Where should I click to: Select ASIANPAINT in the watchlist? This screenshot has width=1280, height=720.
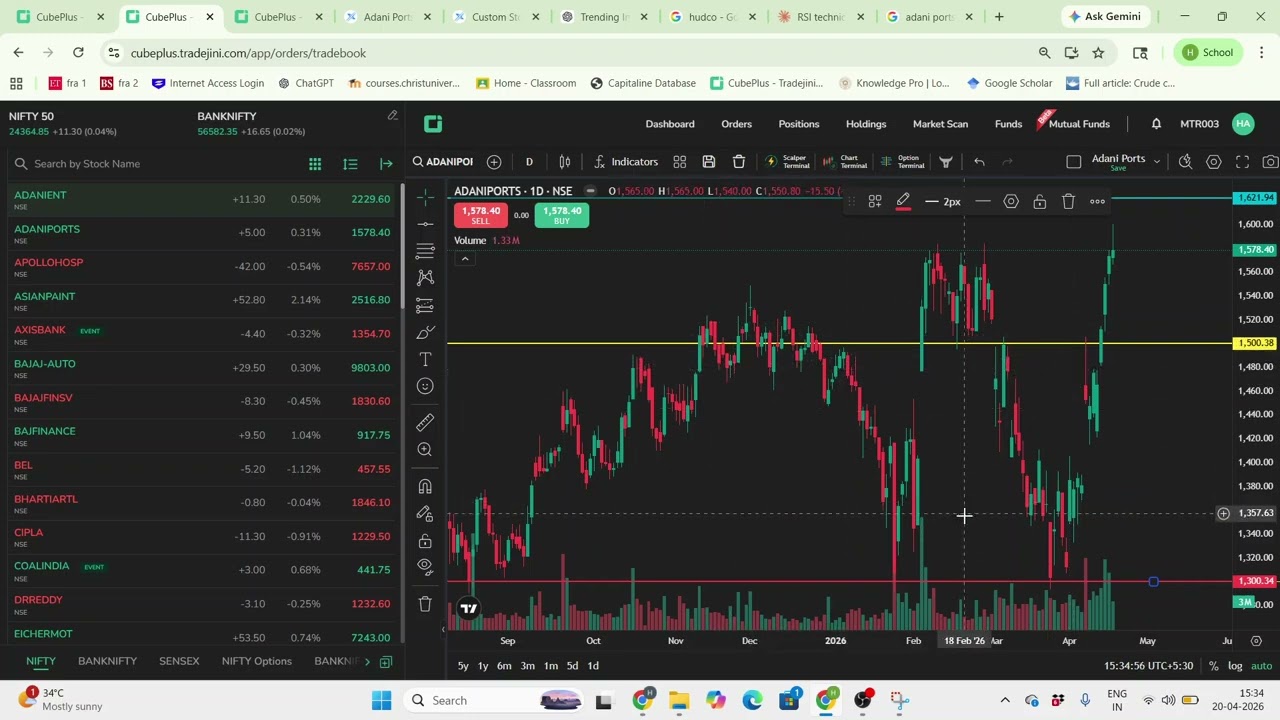200,300
